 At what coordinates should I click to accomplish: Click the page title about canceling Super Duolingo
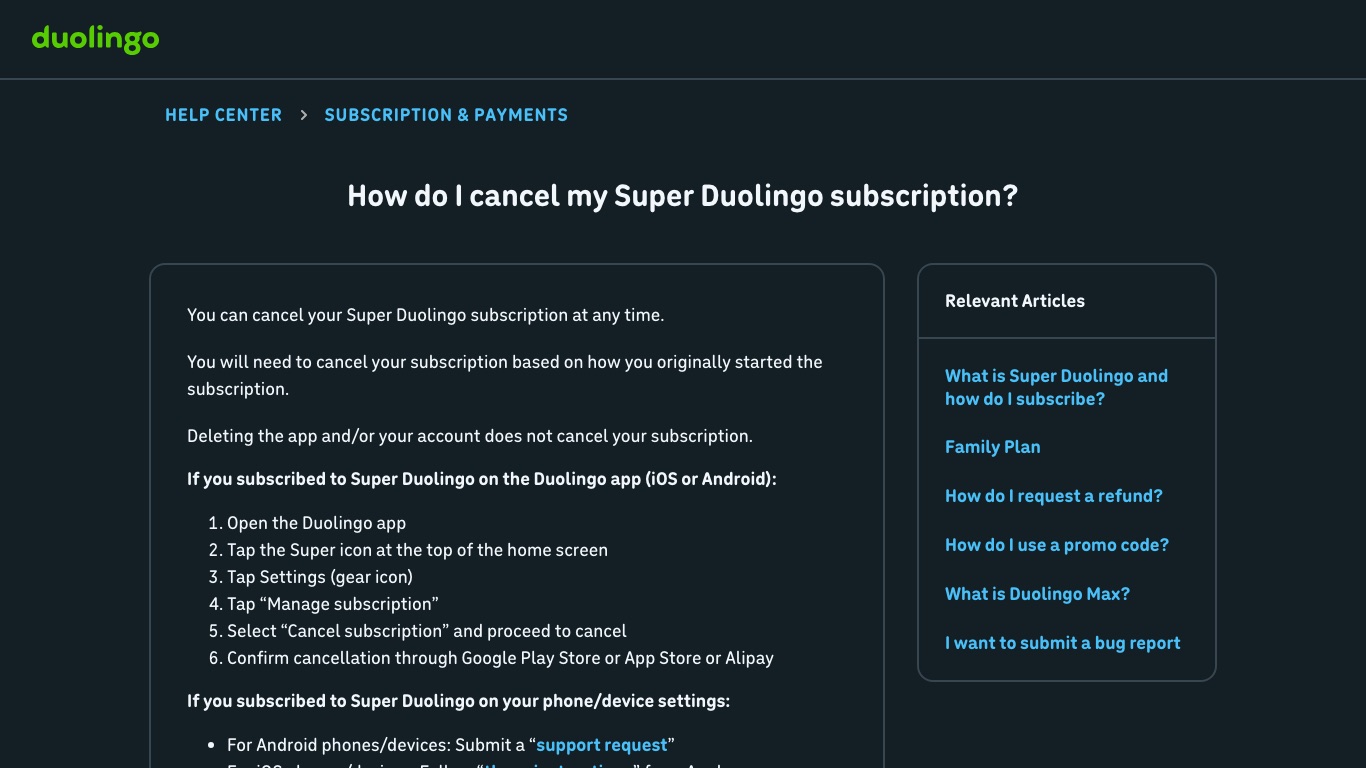click(x=682, y=195)
